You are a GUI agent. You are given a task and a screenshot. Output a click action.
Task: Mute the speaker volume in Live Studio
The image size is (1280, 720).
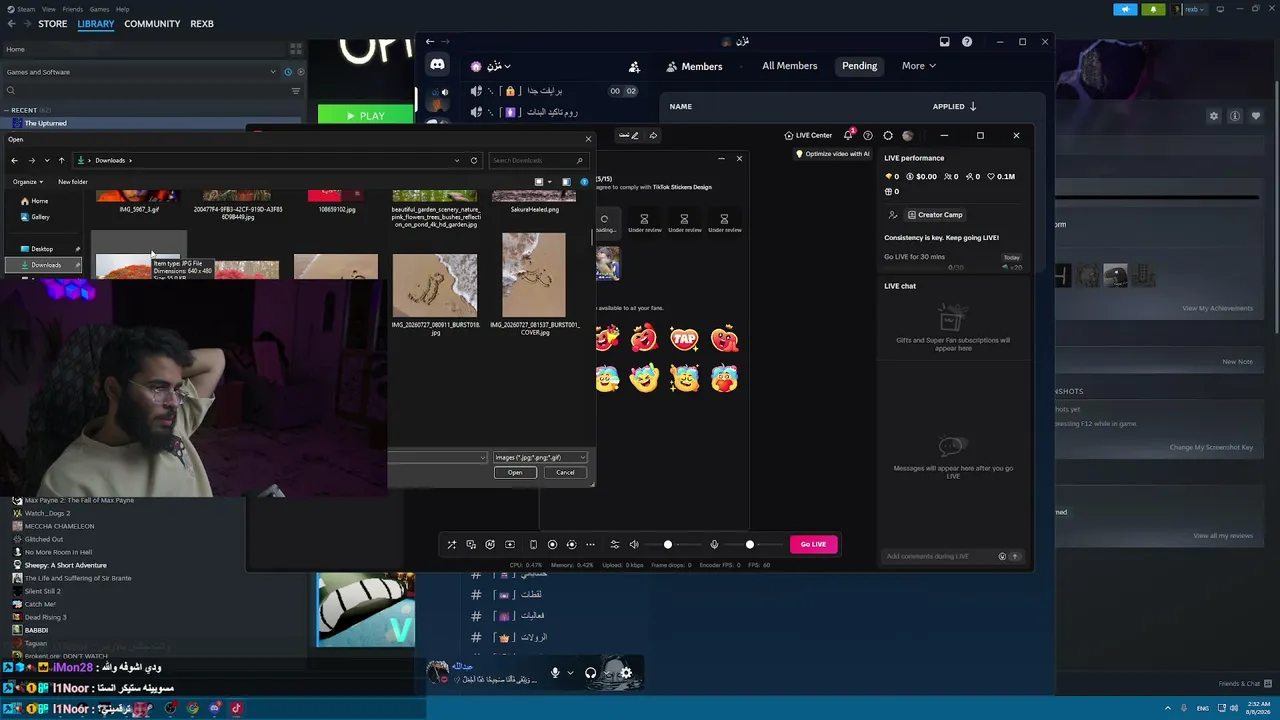tap(634, 544)
